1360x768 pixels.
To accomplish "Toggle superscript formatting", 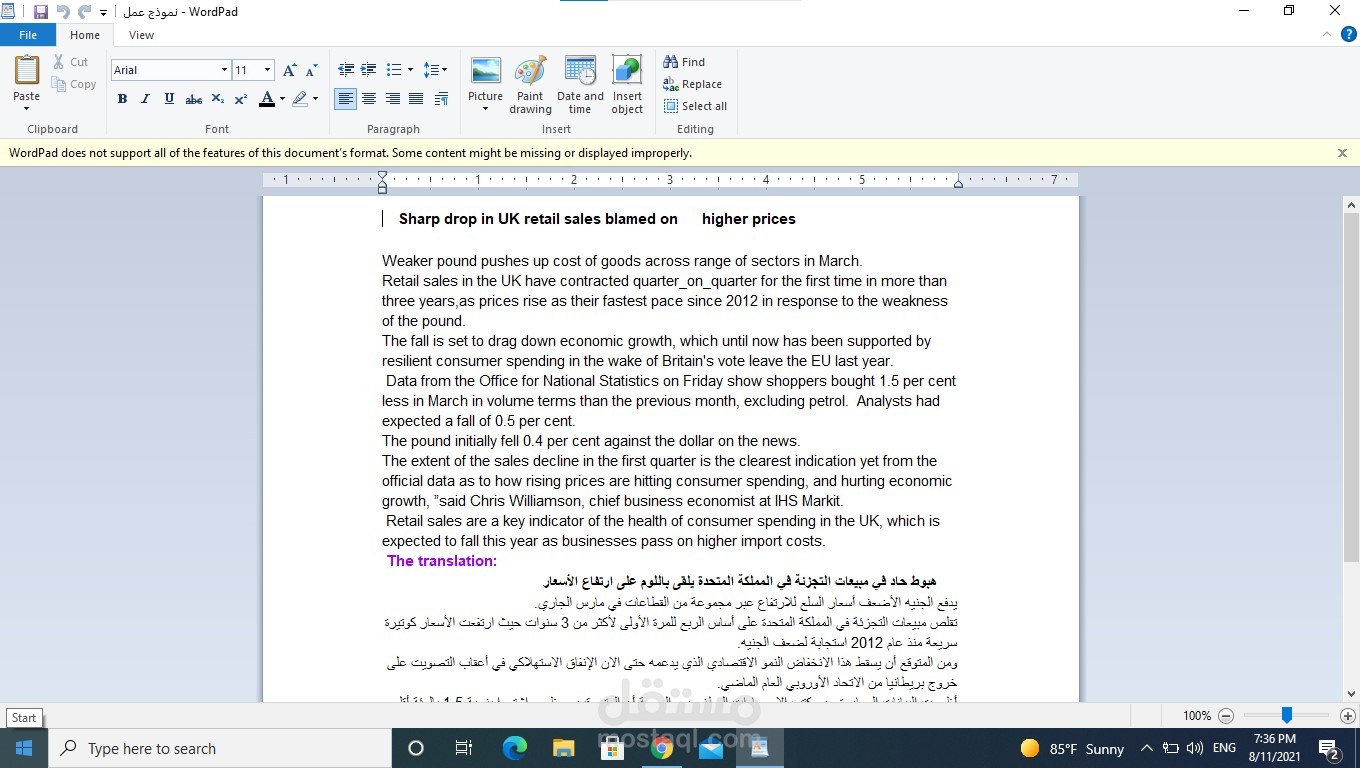I will pyautogui.click(x=241, y=99).
